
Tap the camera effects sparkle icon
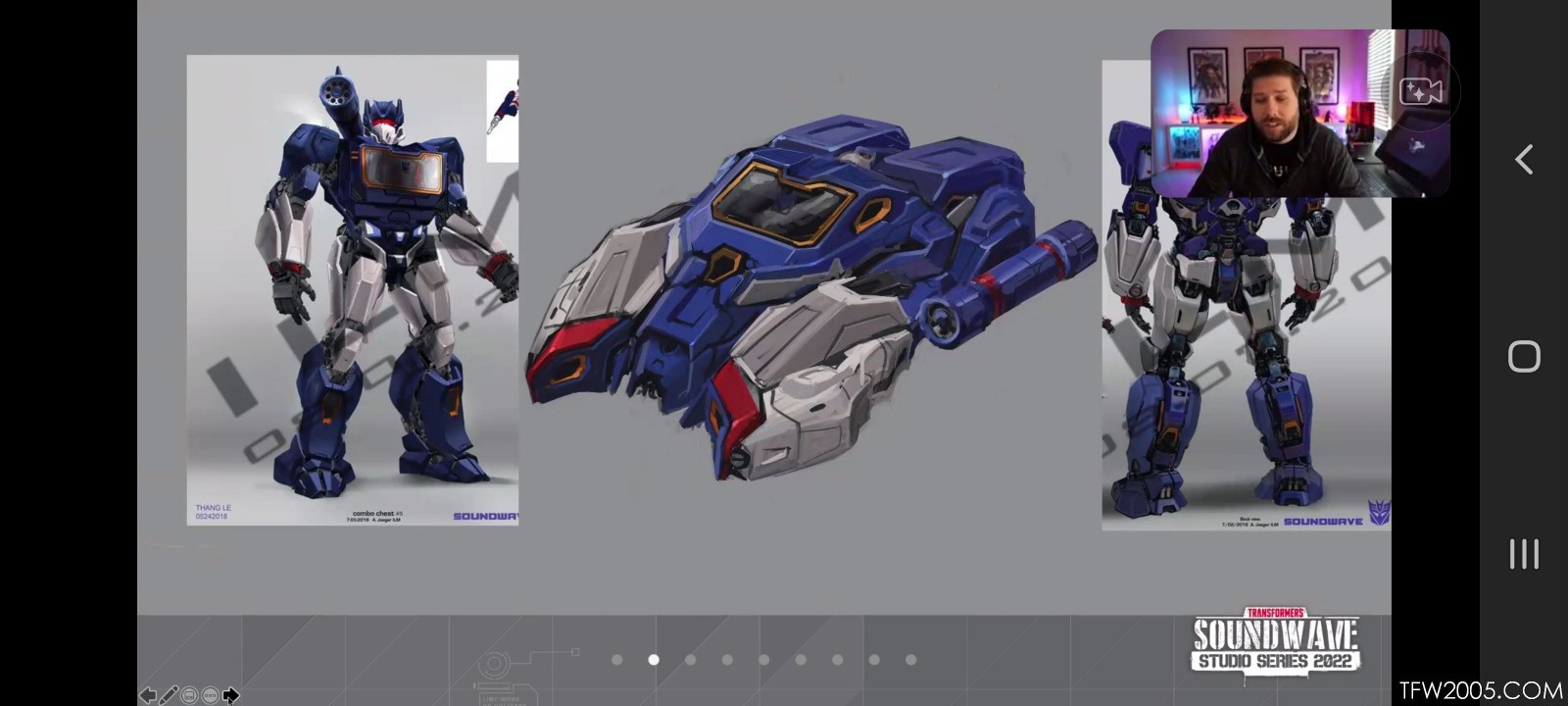[1420, 91]
